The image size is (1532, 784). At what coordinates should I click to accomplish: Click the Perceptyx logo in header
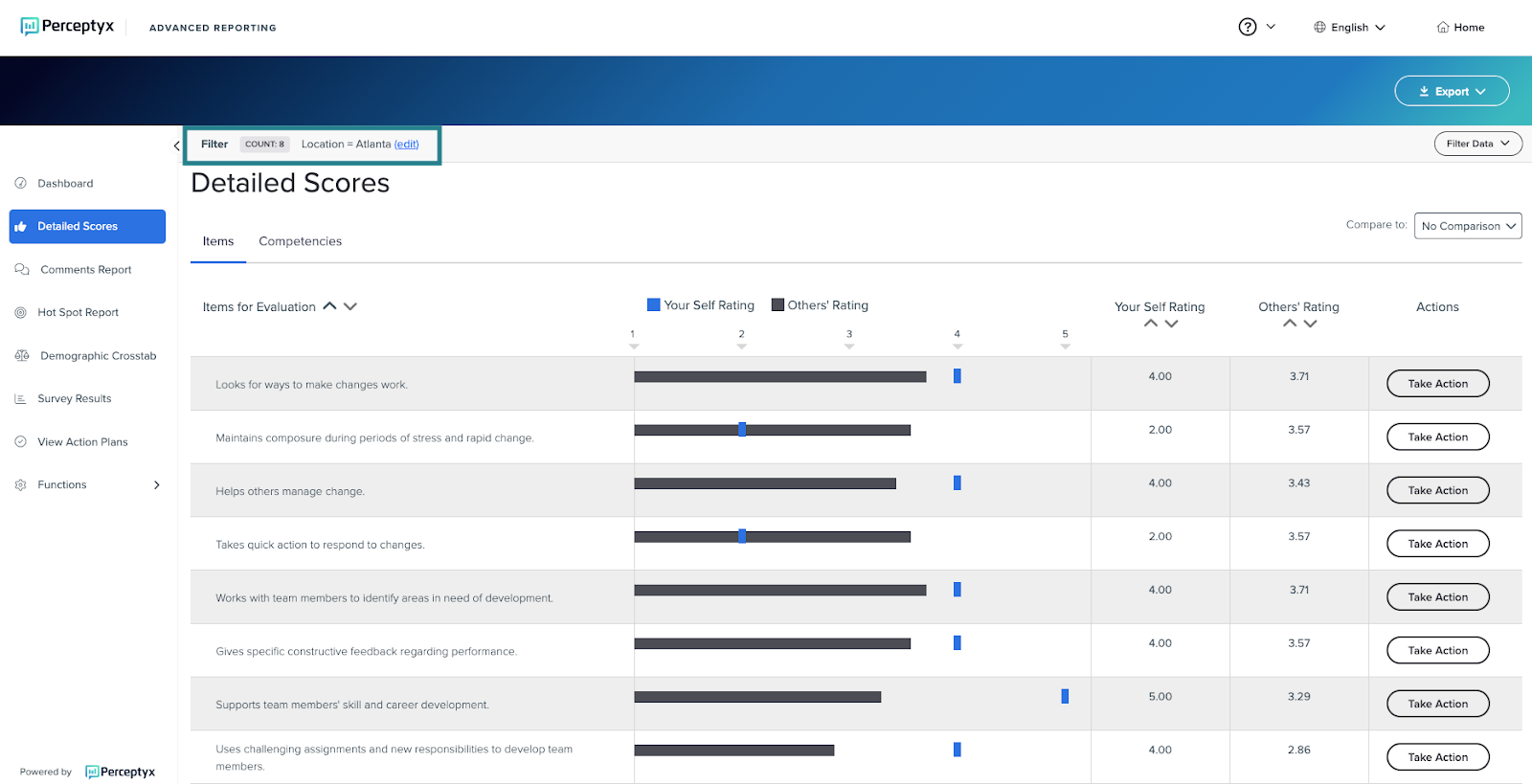pos(67,27)
